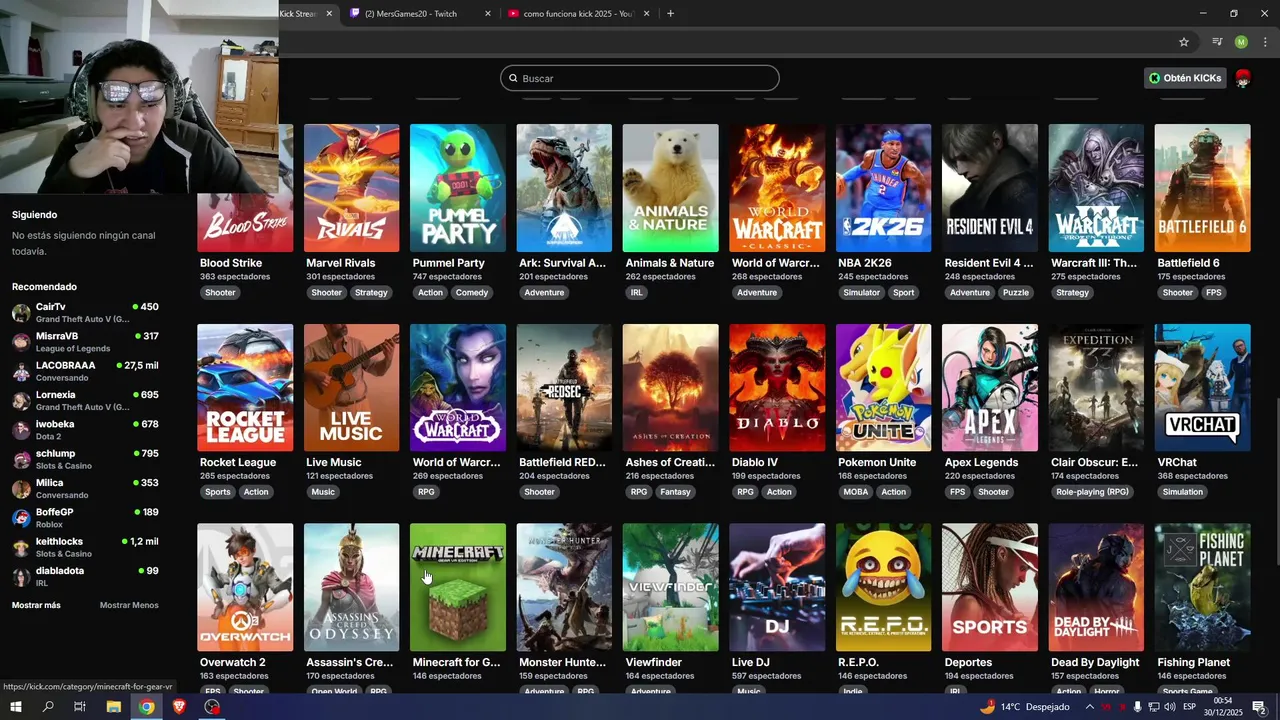1280x720 pixels.
Task: Open keithlocks channel avatar
Action: (x=21, y=547)
